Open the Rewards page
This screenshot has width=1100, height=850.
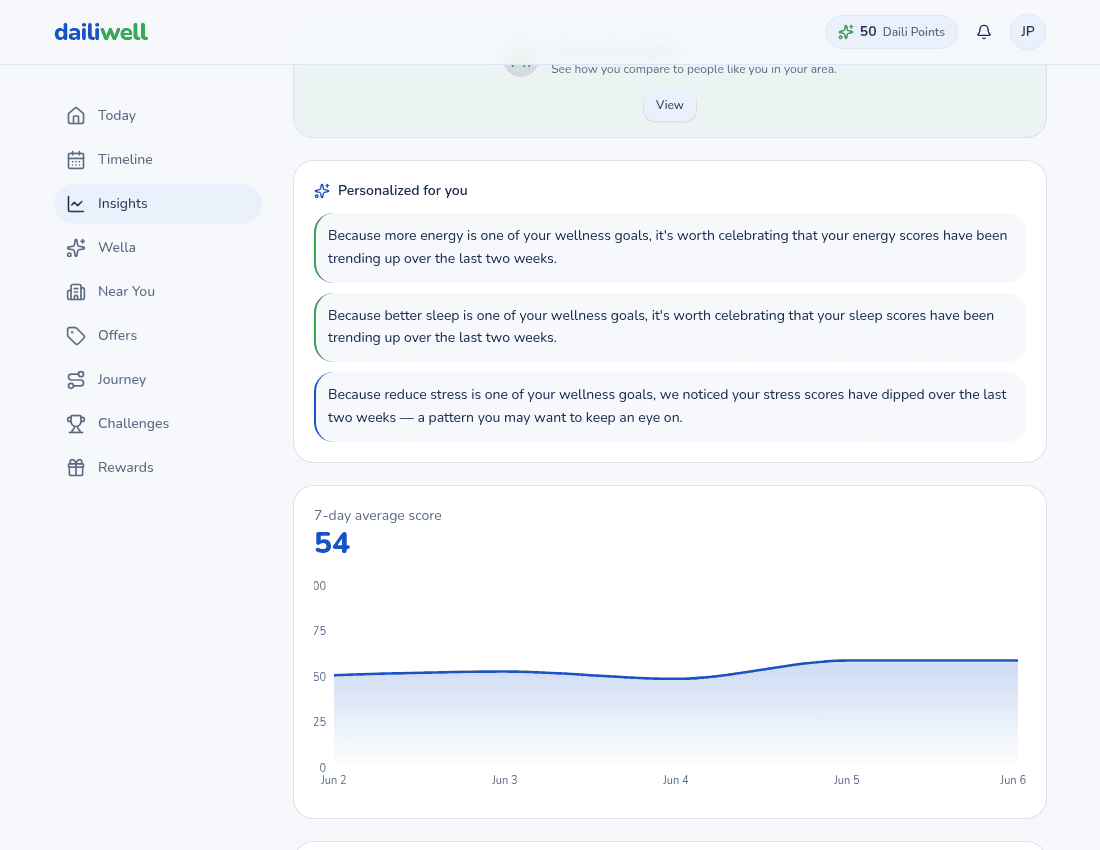pos(158,468)
